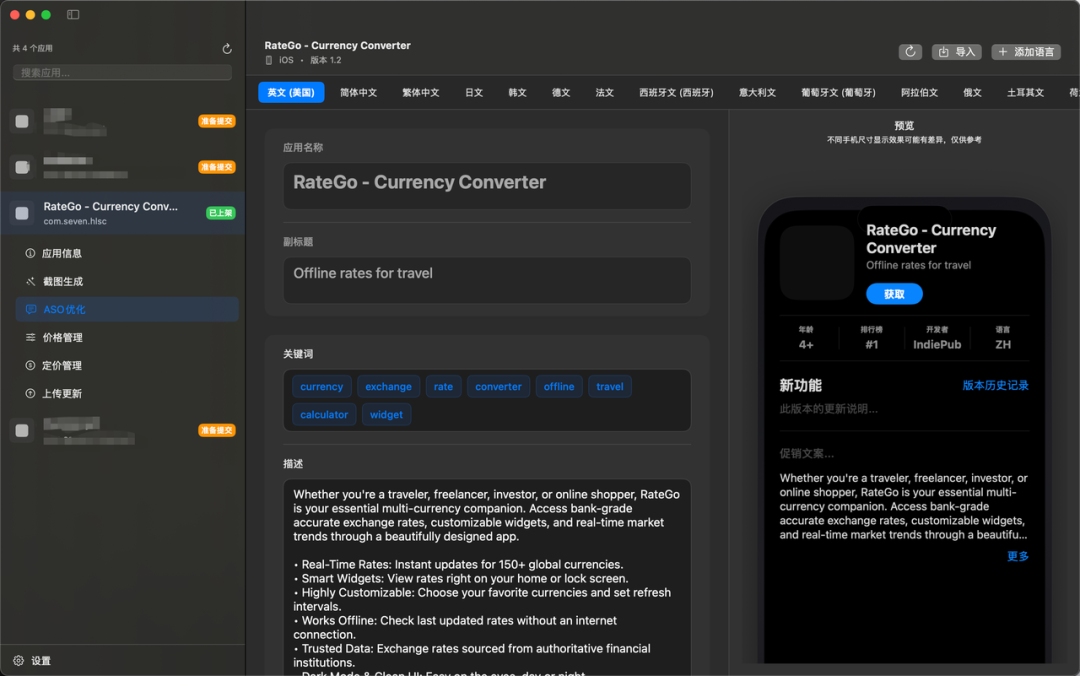Image resolution: width=1080 pixels, height=676 pixels.
Task: Switch to the 简体中文 tab
Action: pyautogui.click(x=358, y=92)
